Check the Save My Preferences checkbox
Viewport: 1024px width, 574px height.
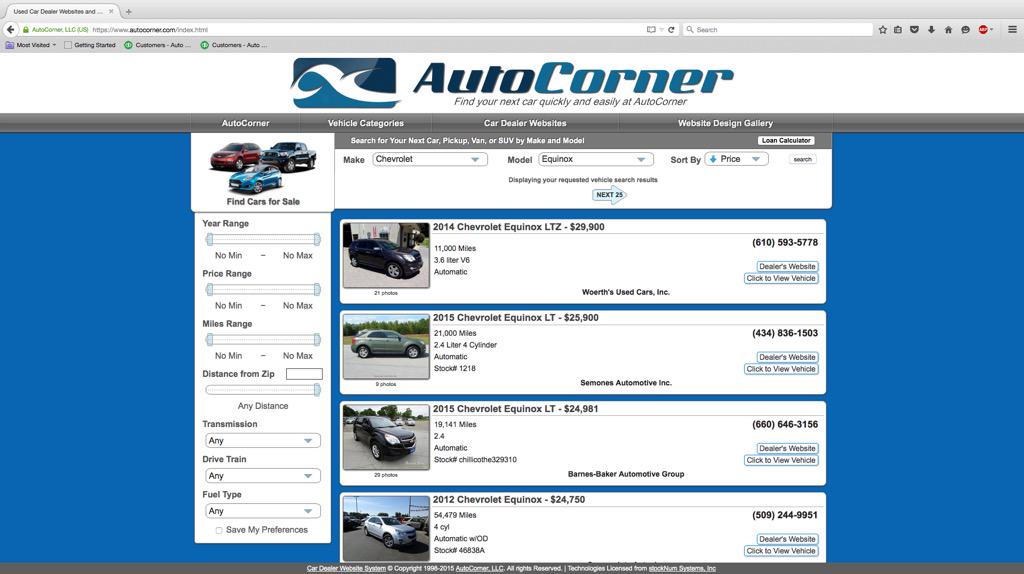pyautogui.click(x=219, y=530)
